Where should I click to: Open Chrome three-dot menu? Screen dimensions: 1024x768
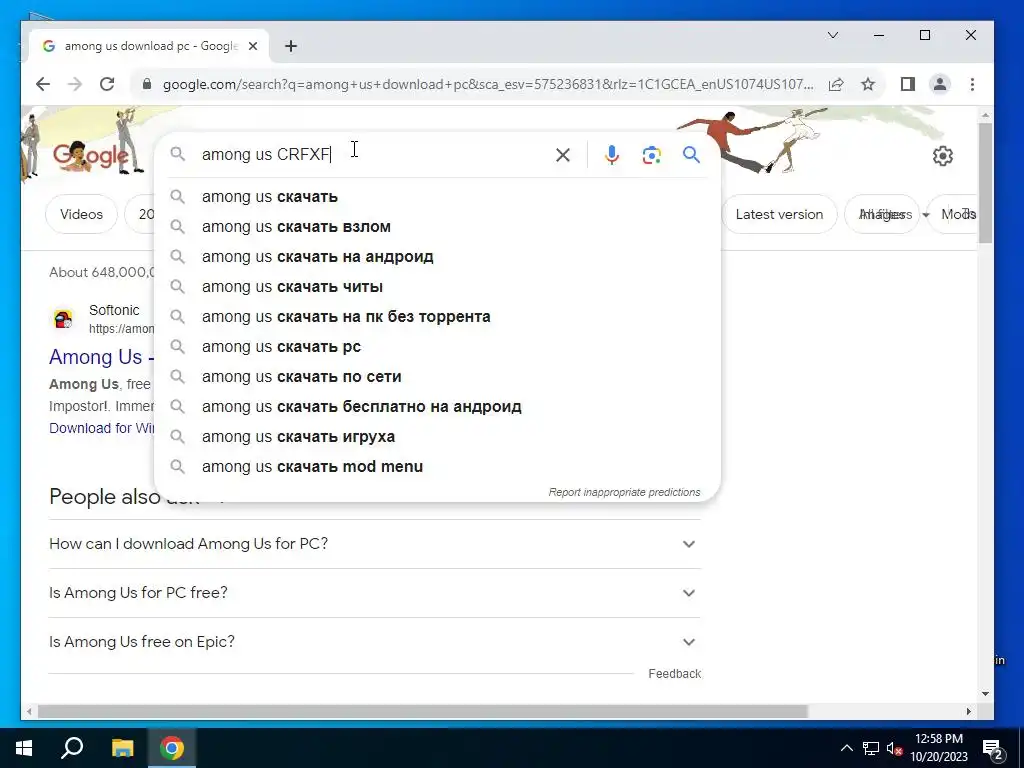click(x=972, y=84)
